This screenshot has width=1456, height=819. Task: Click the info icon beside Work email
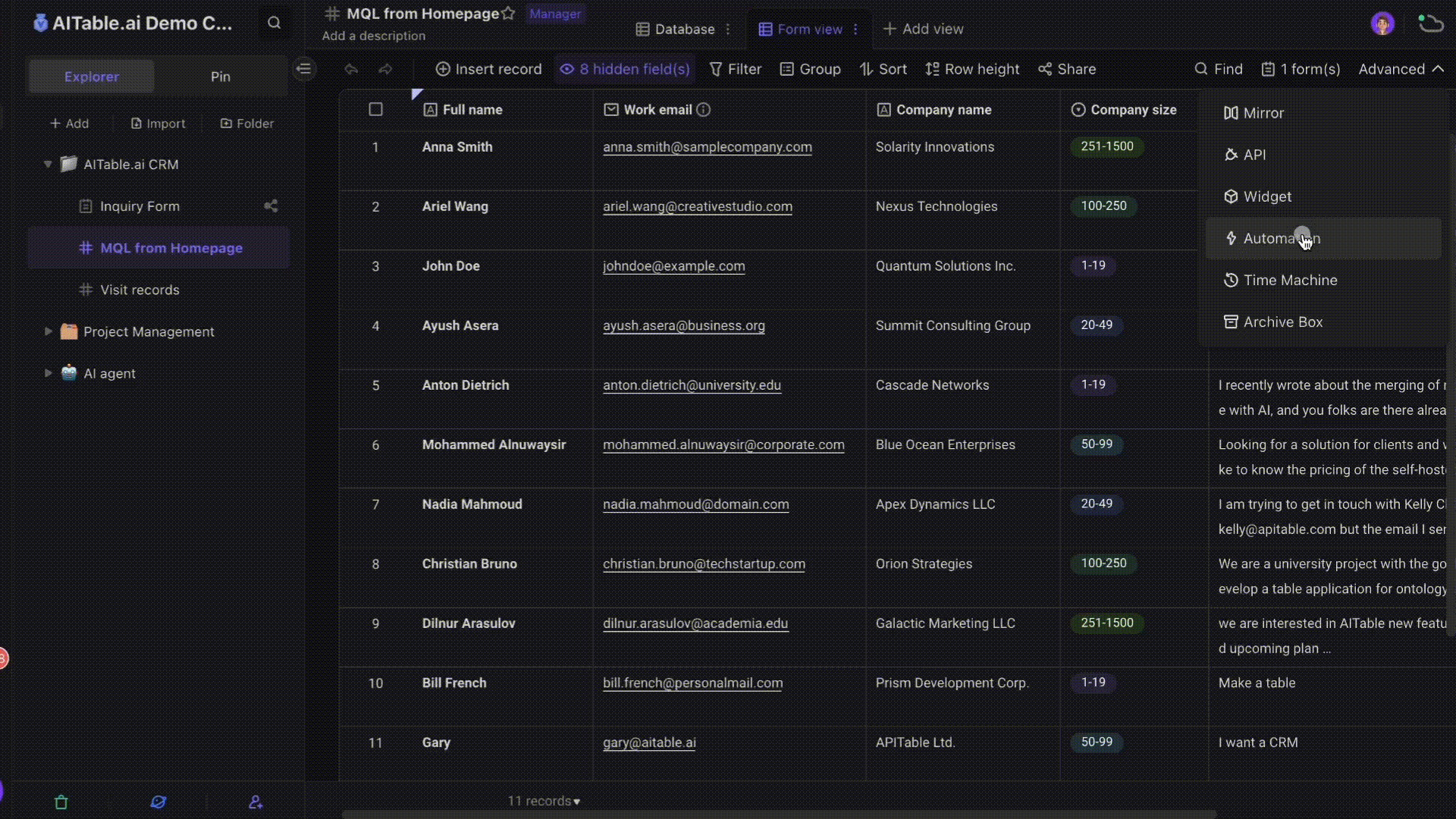point(703,110)
